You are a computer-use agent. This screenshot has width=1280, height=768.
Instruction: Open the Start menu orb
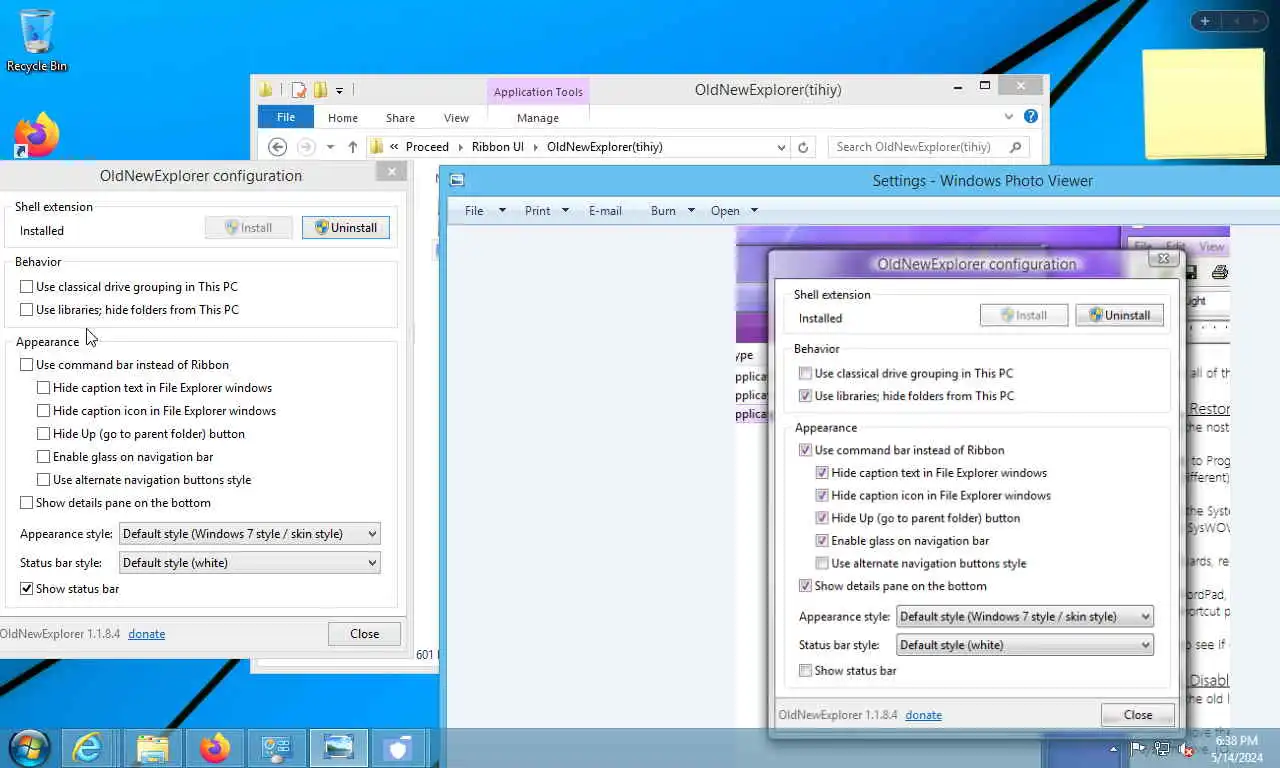(30, 748)
